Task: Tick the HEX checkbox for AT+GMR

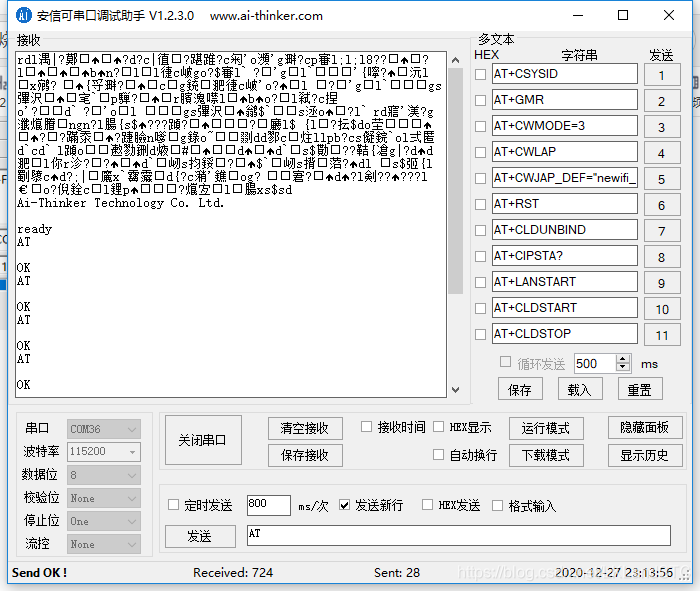Action: pos(480,100)
